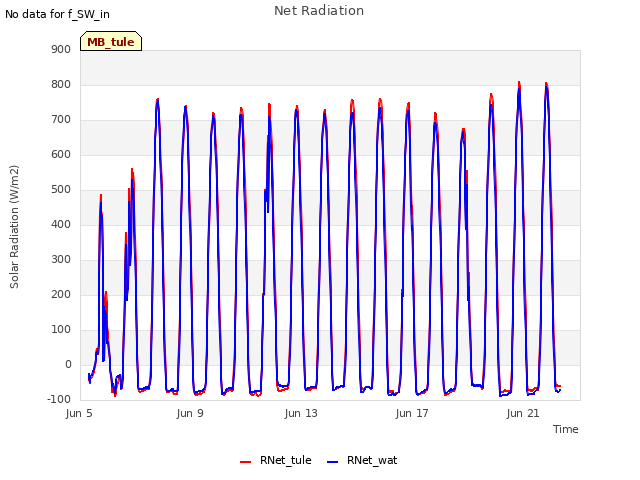Select the MB_tule label box
640x480 pixels.
111,41
